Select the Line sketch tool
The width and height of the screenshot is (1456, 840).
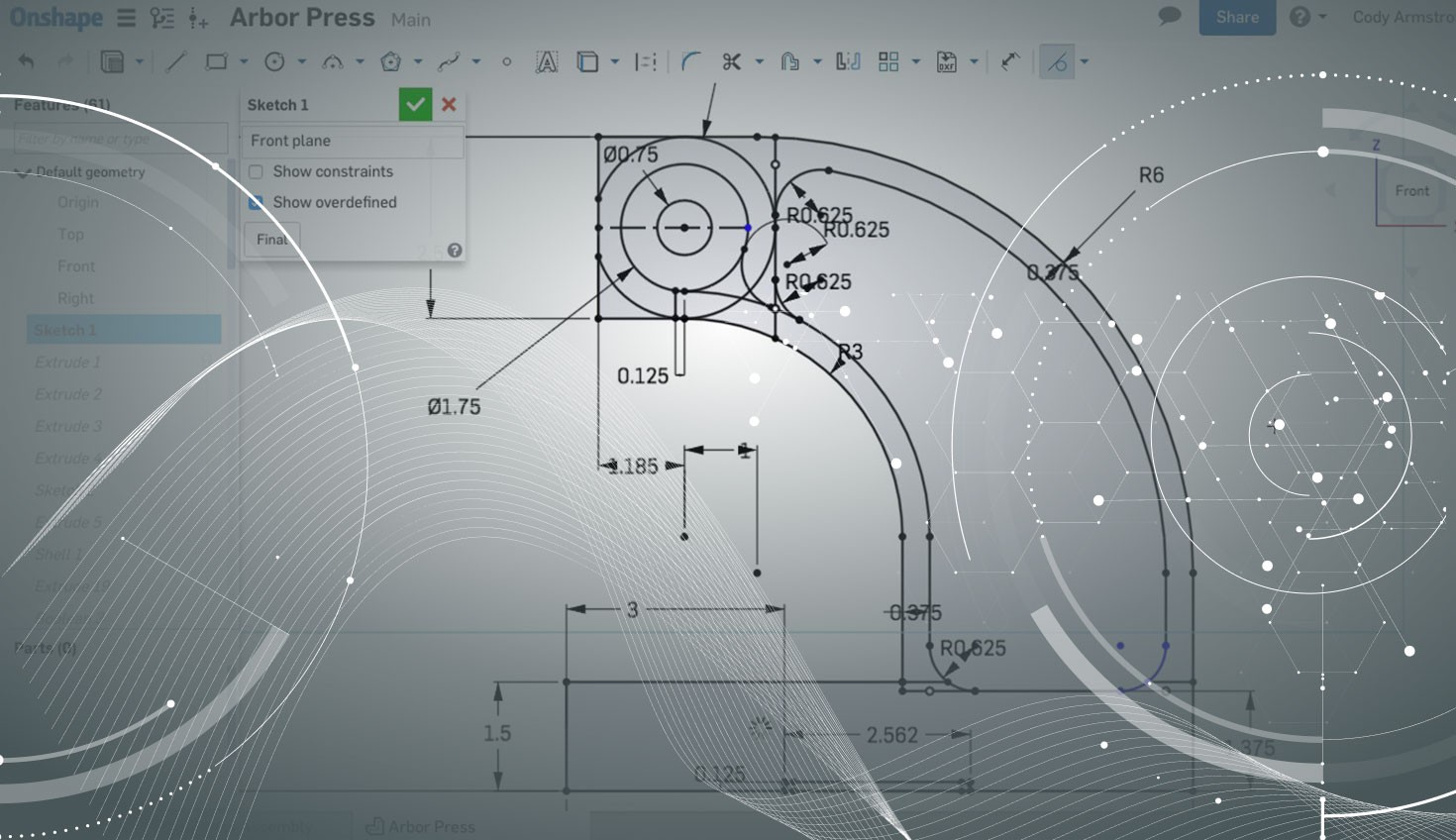(x=175, y=62)
